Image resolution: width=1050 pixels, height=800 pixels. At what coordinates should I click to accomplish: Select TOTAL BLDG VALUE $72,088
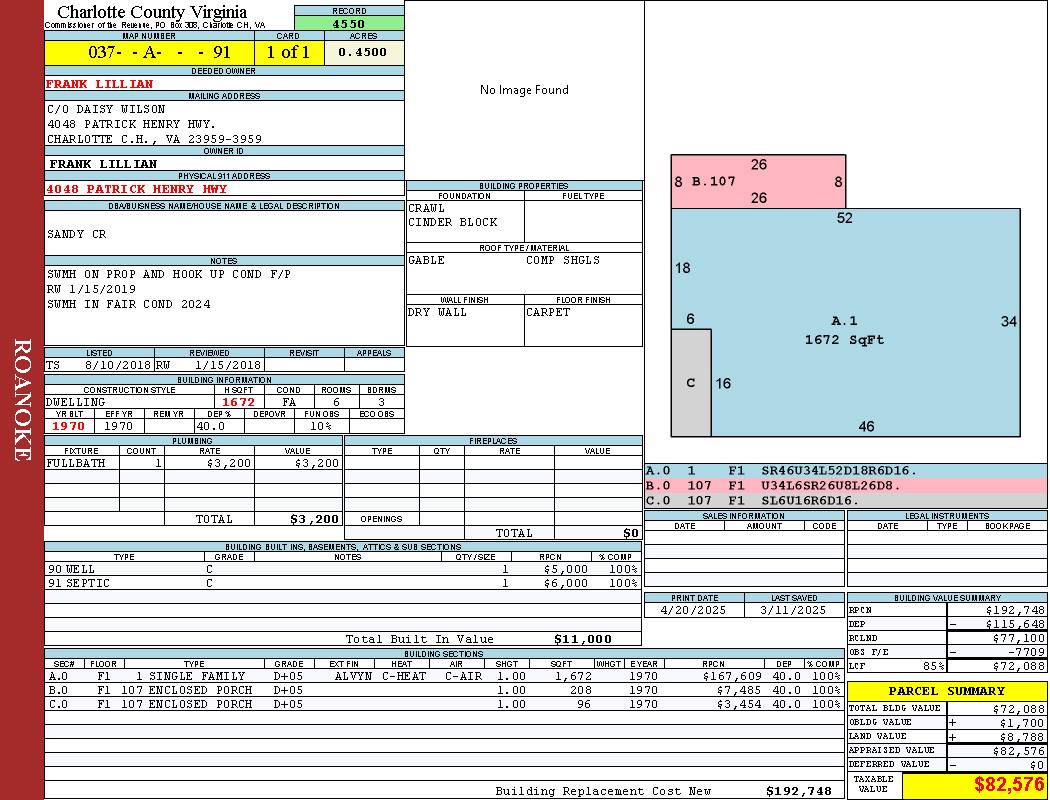click(1019, 709)
